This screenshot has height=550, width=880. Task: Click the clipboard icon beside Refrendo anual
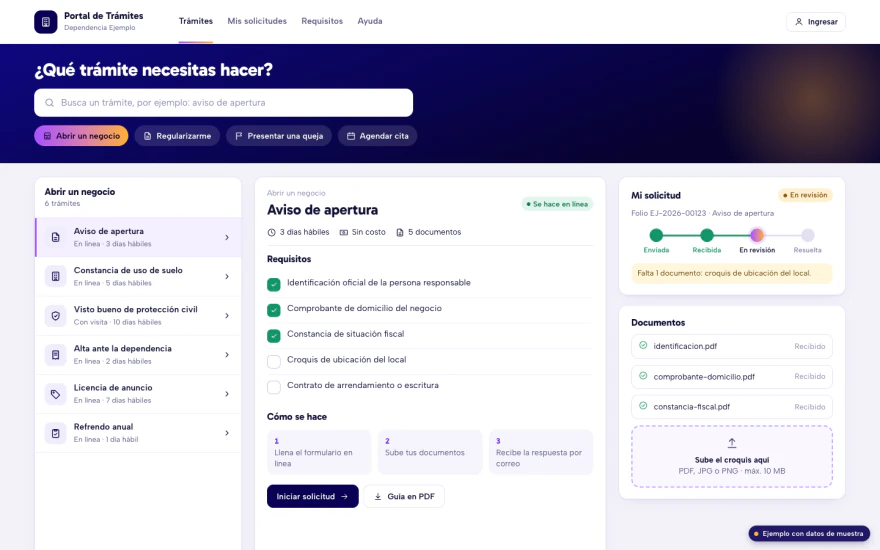[56, 433]
